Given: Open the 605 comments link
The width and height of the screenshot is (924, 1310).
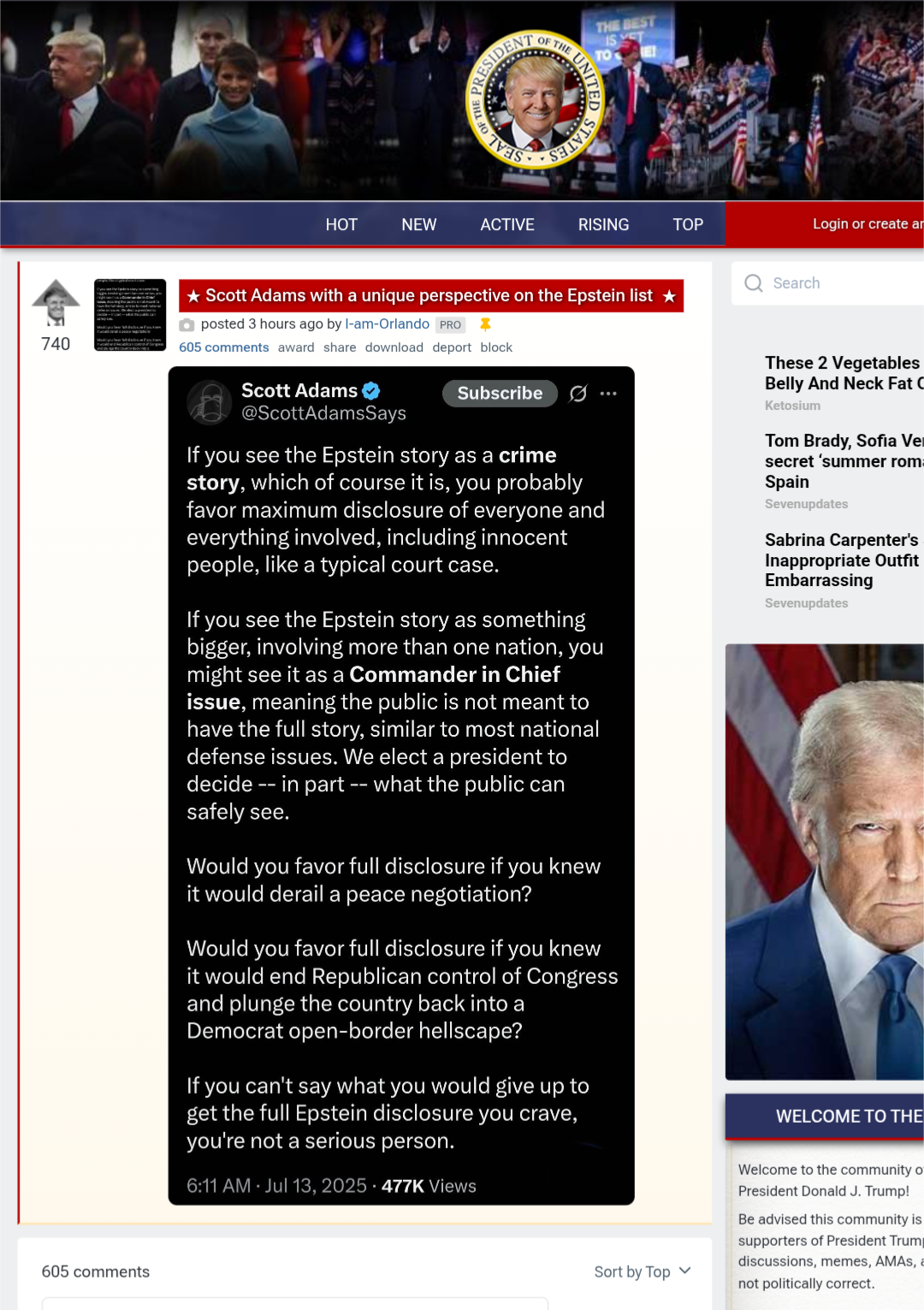Looking at the screenshot, I should tap(224, 347).
